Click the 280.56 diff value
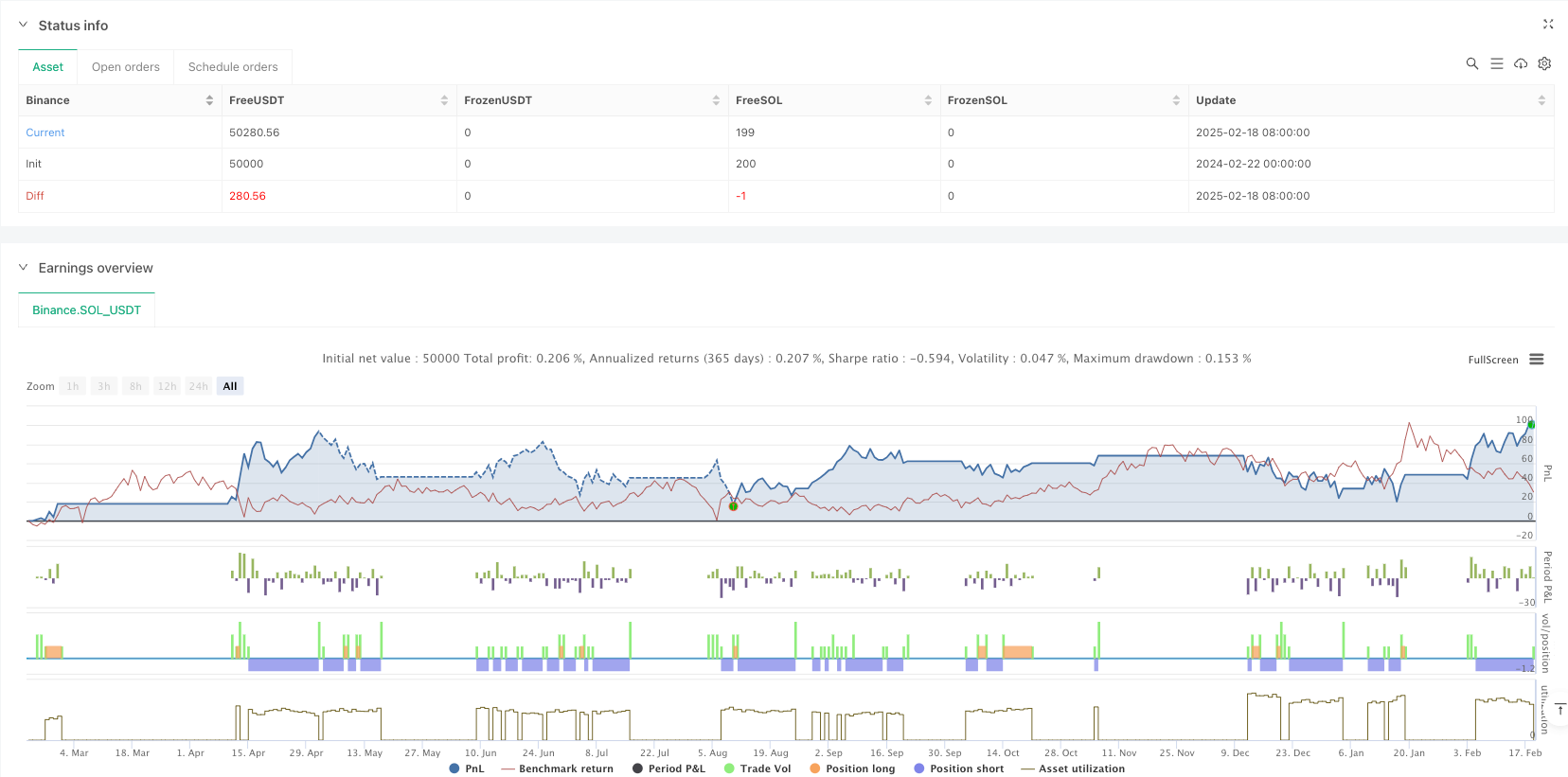 (x=247, y=196)
